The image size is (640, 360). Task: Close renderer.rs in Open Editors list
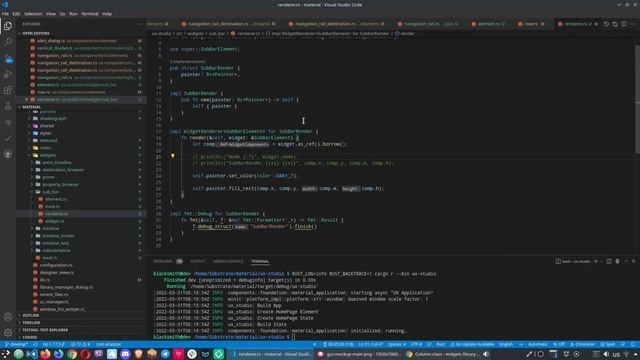click(27, 100)
